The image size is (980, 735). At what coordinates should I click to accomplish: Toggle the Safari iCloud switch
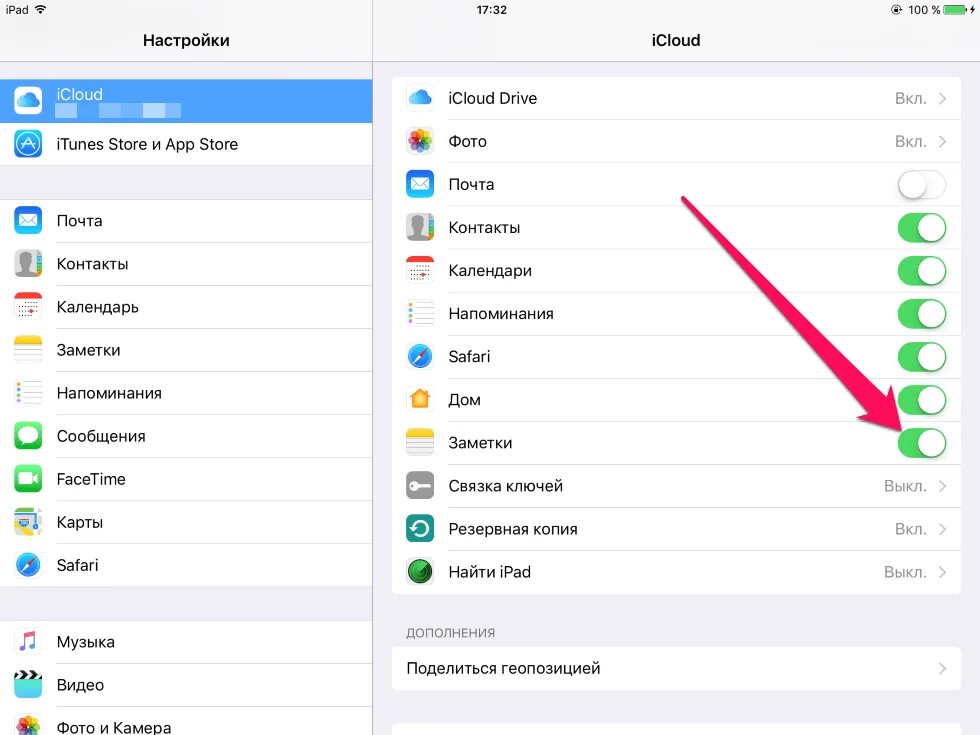point(921,357)
